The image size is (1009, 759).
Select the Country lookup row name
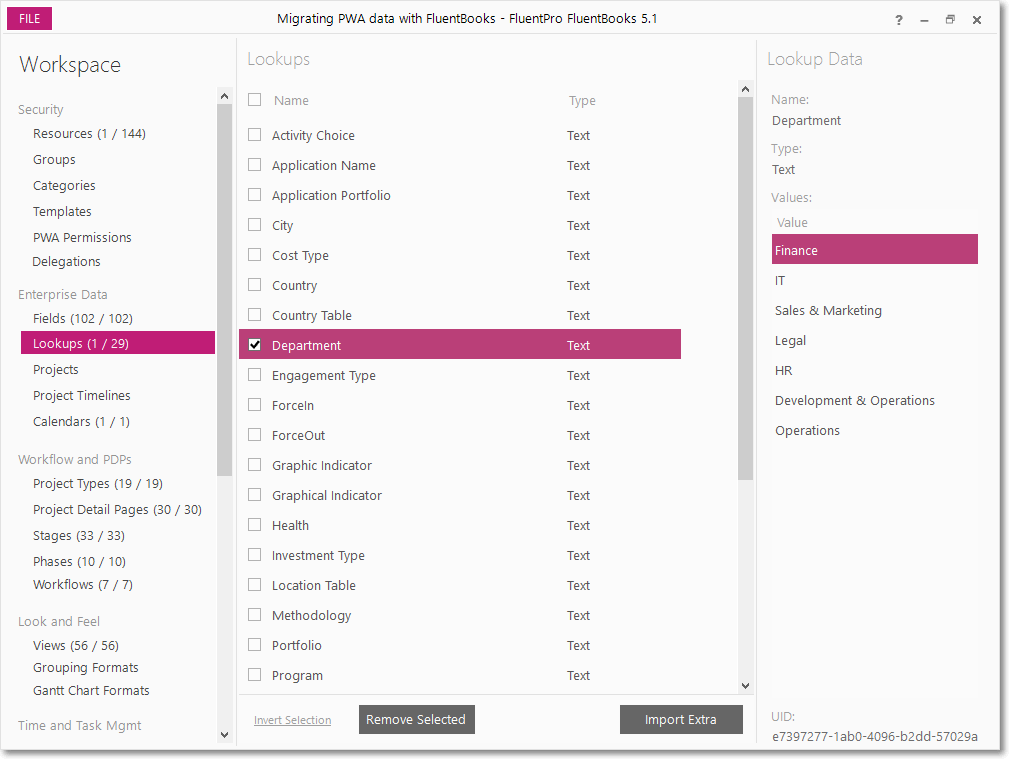click(294, 286)
